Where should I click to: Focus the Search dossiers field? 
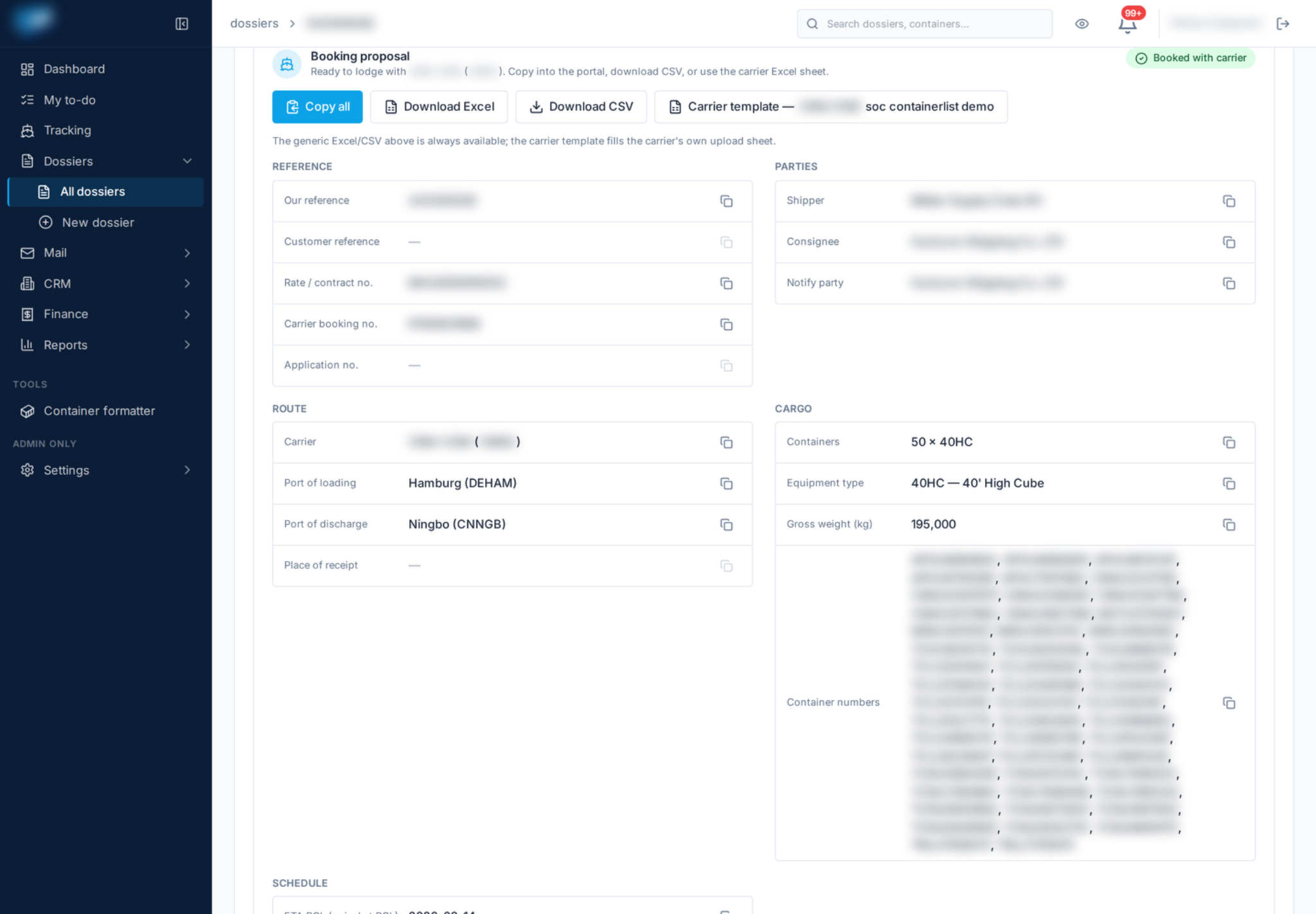(925, 24)
